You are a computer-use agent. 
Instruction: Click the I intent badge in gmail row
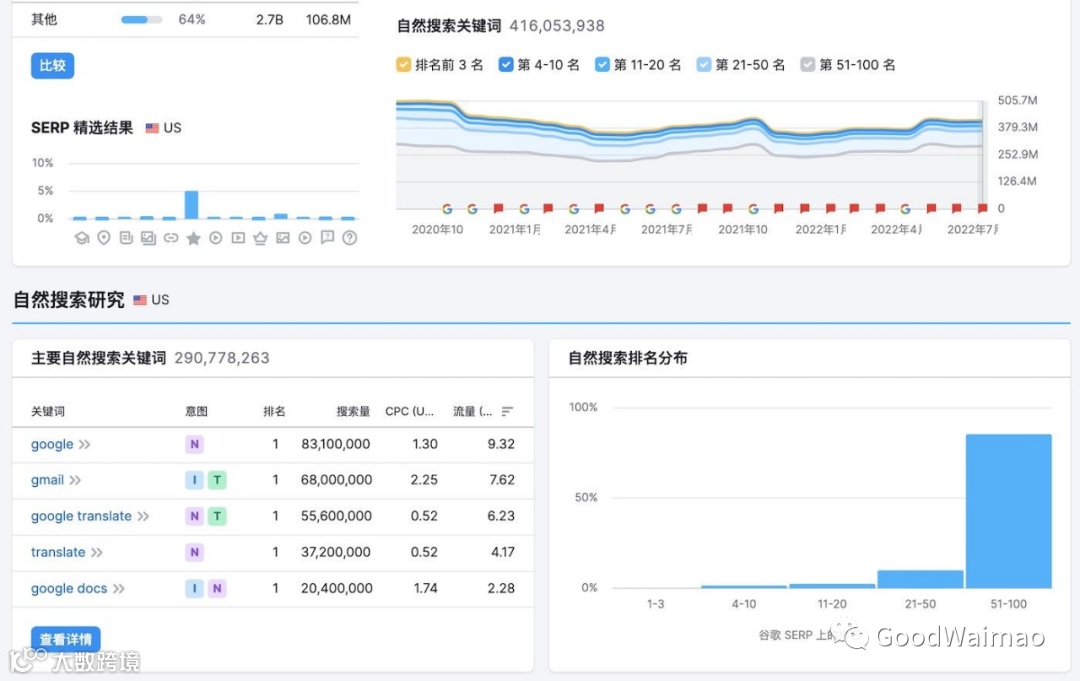[x=194, y=480]
